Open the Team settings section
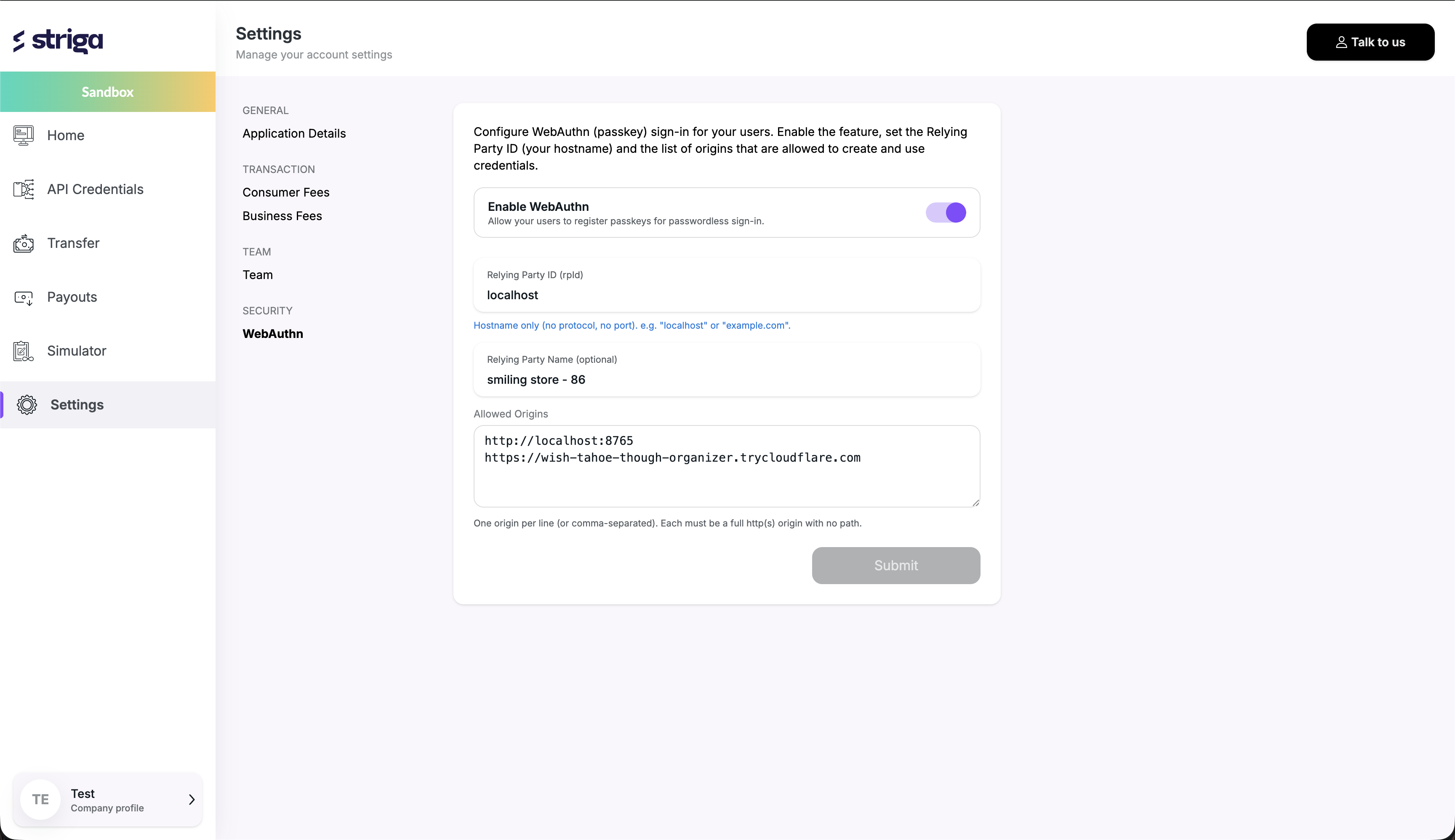 pyautogui.click(x=257, y=275)
